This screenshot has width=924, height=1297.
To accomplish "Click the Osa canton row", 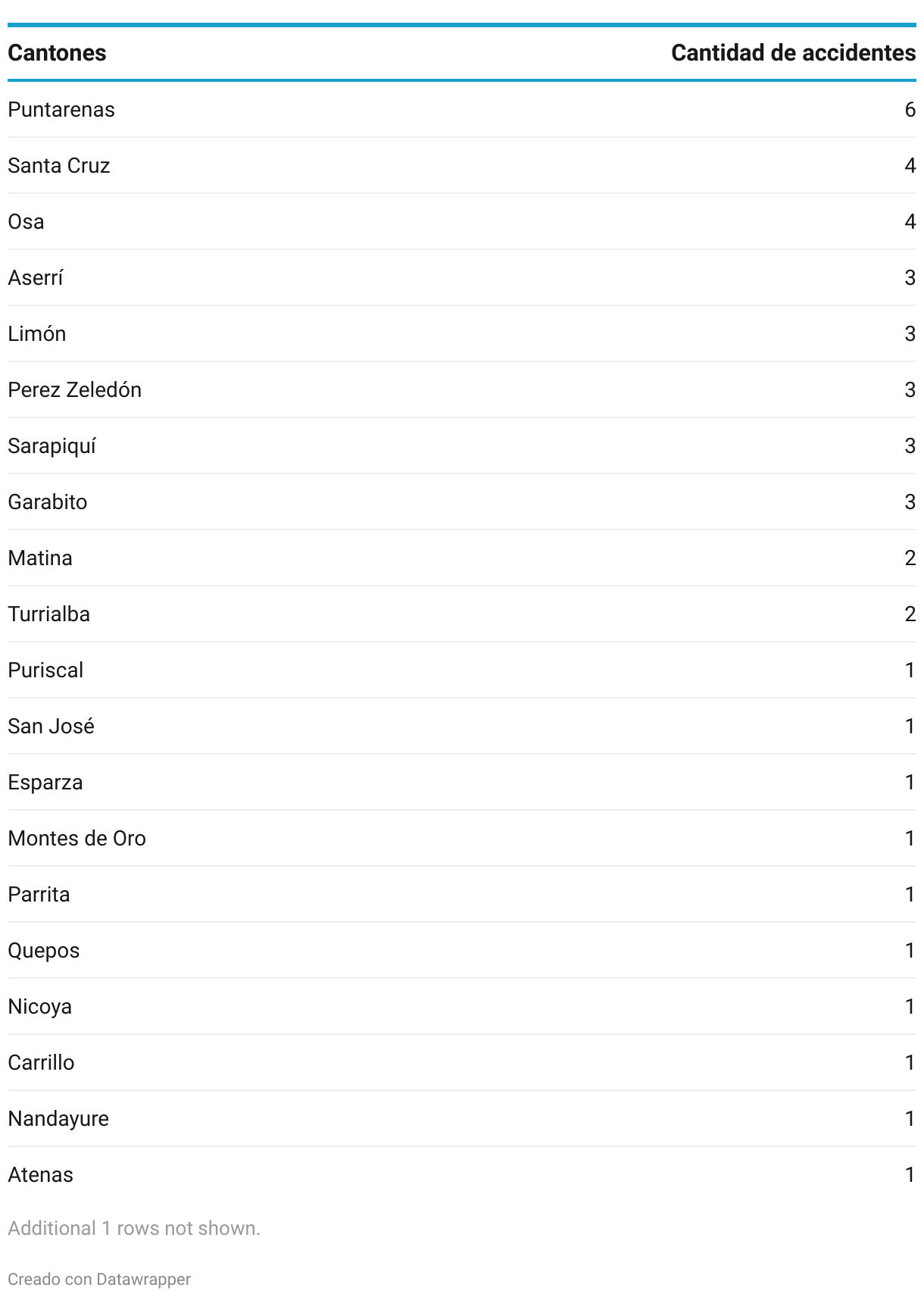I will point(462,222).
